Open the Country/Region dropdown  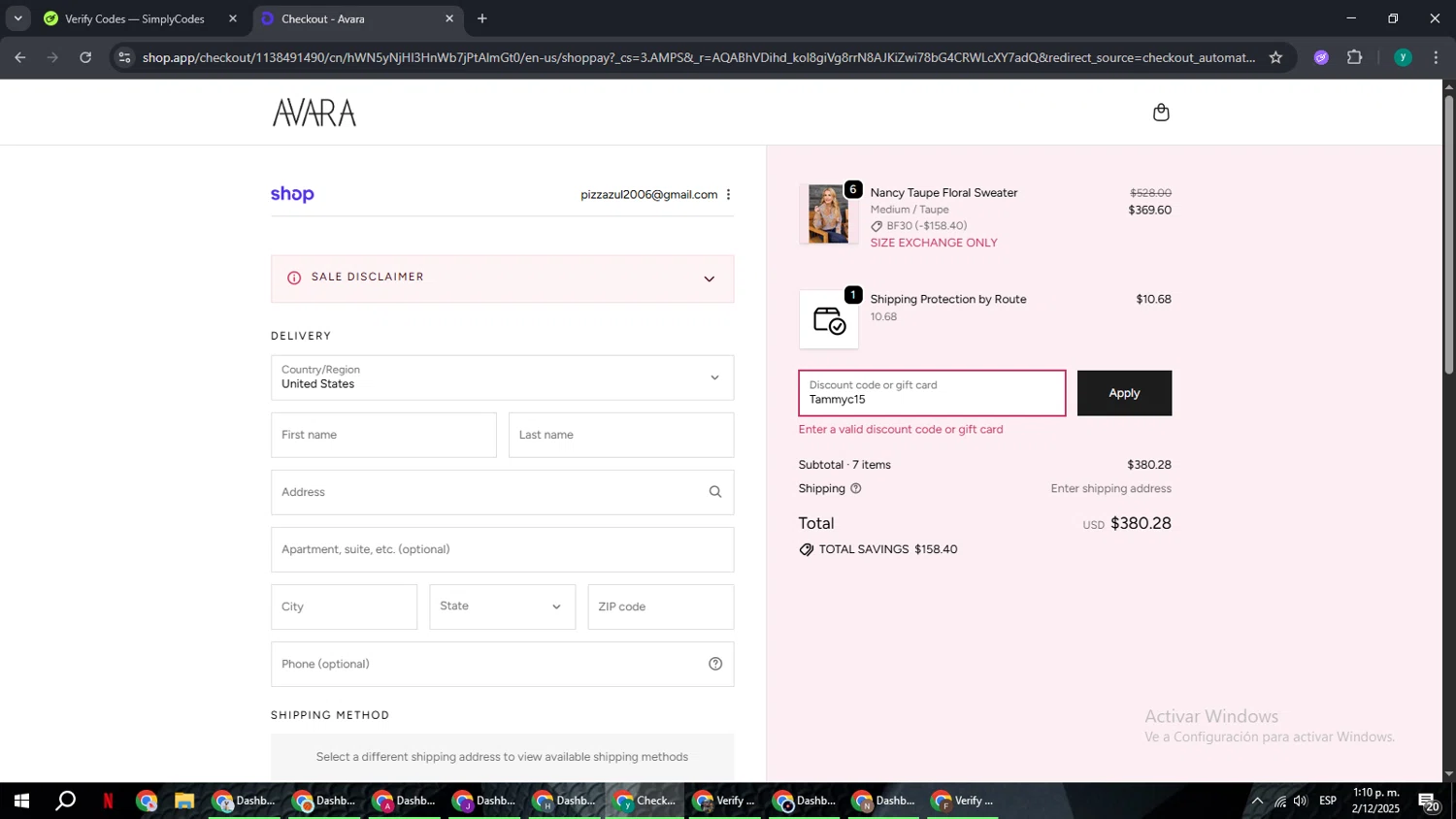pos(502,377)
